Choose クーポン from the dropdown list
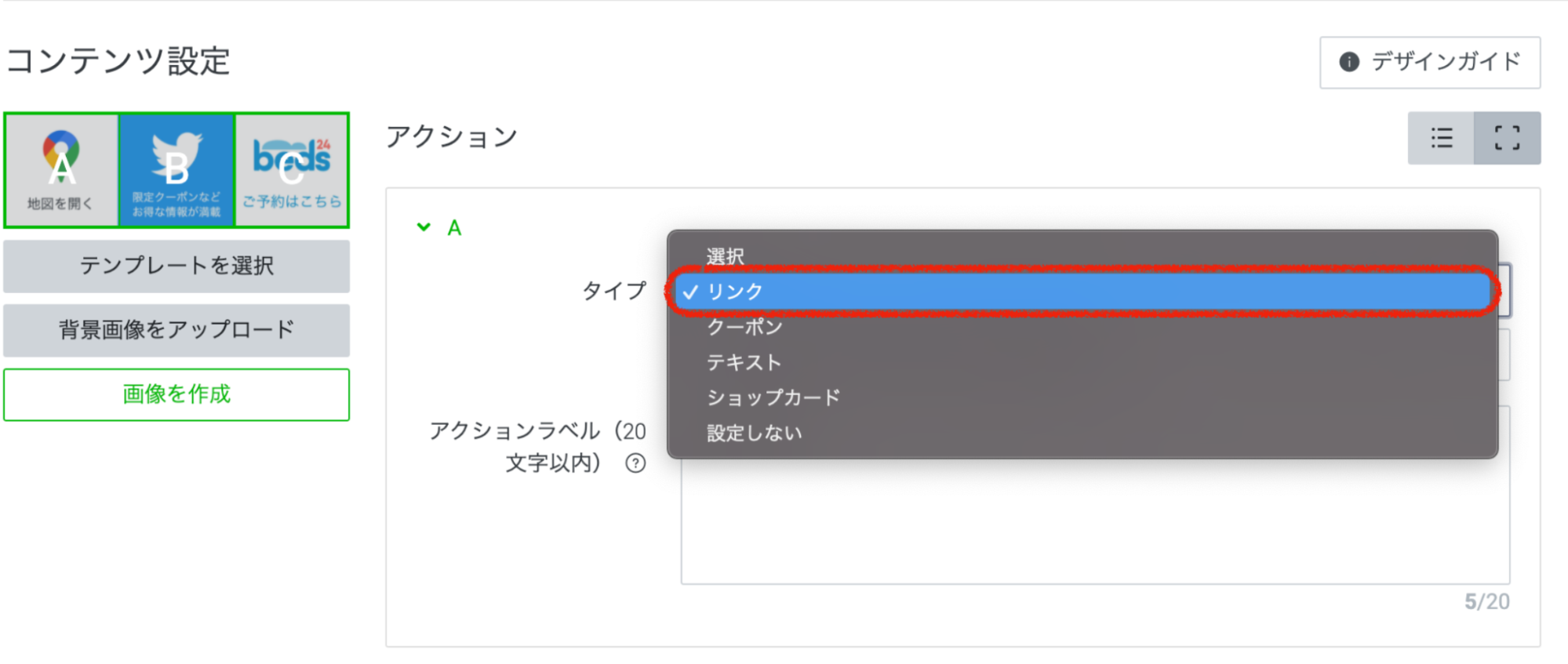The image size is (1568, 664). [745, 327]
